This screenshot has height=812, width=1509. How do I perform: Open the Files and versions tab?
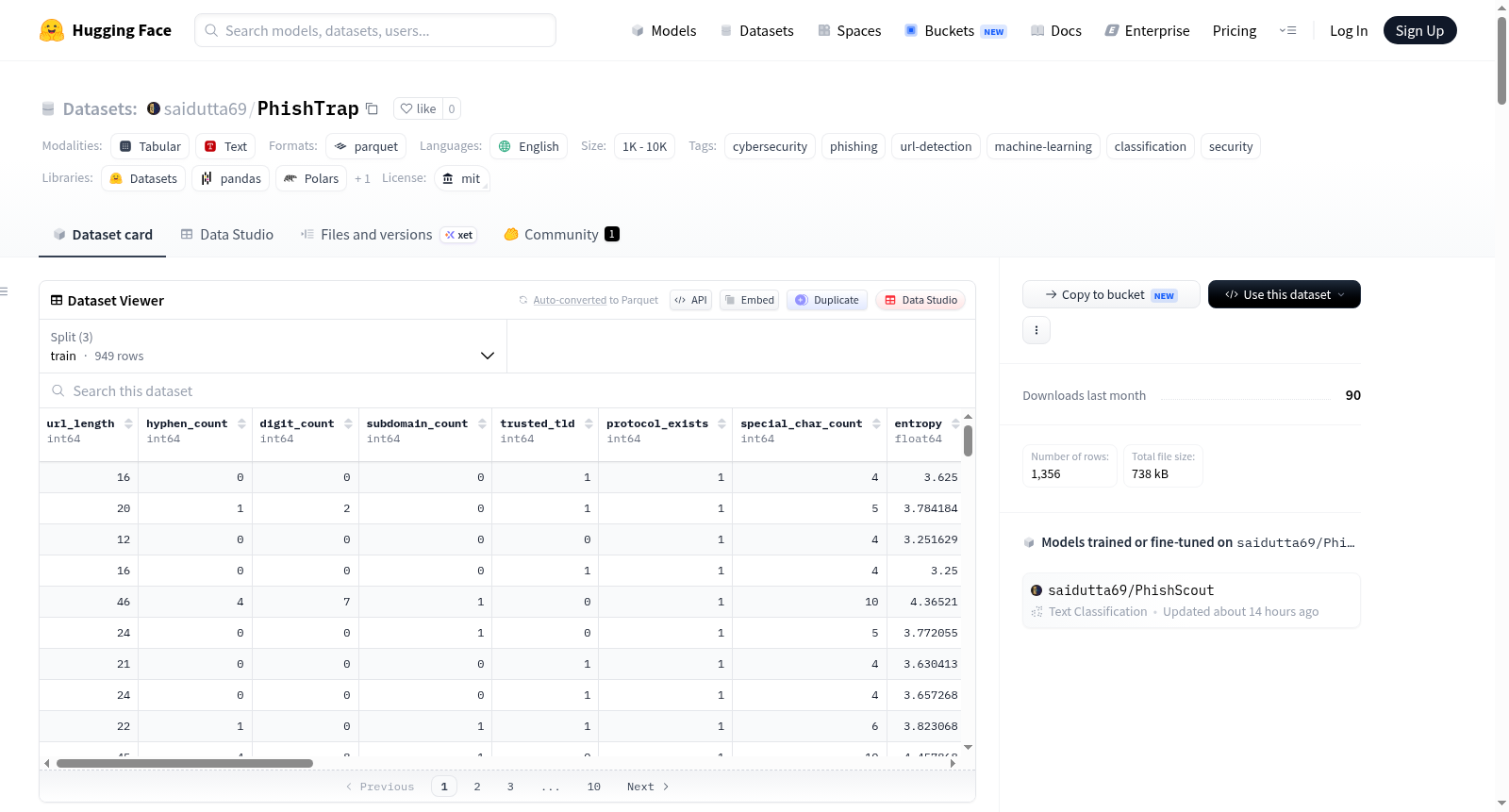(389, 235)
